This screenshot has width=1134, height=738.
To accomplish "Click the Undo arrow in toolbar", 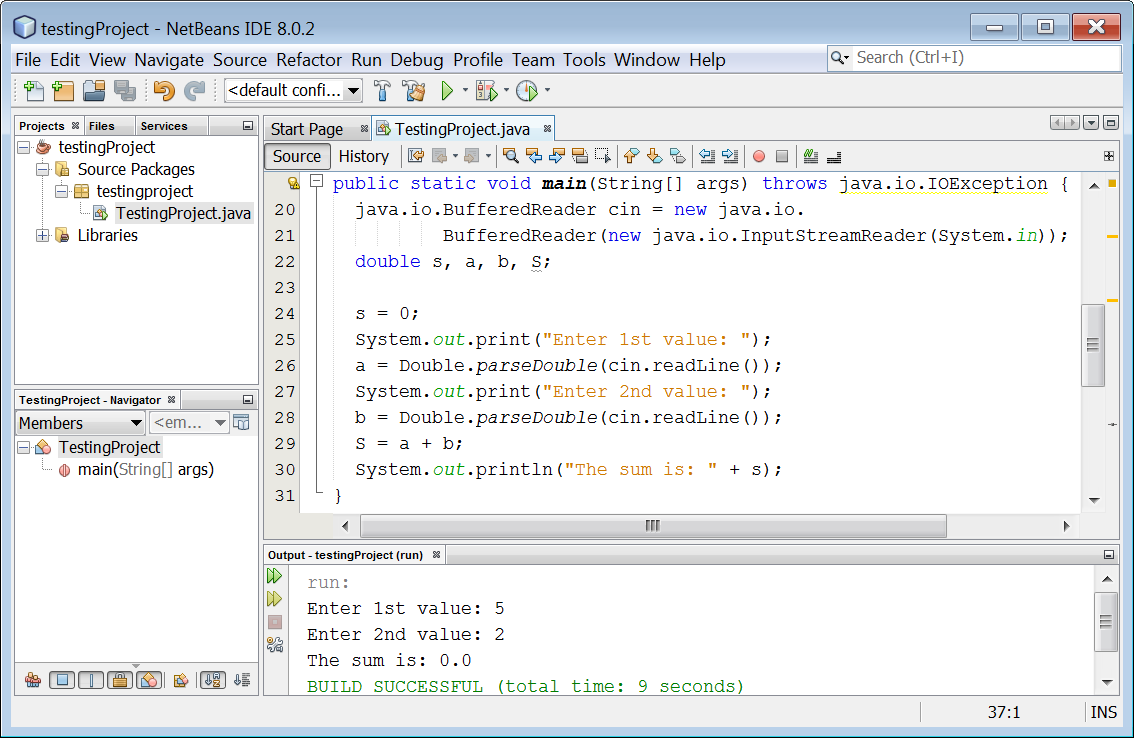I will click(164, 90).
